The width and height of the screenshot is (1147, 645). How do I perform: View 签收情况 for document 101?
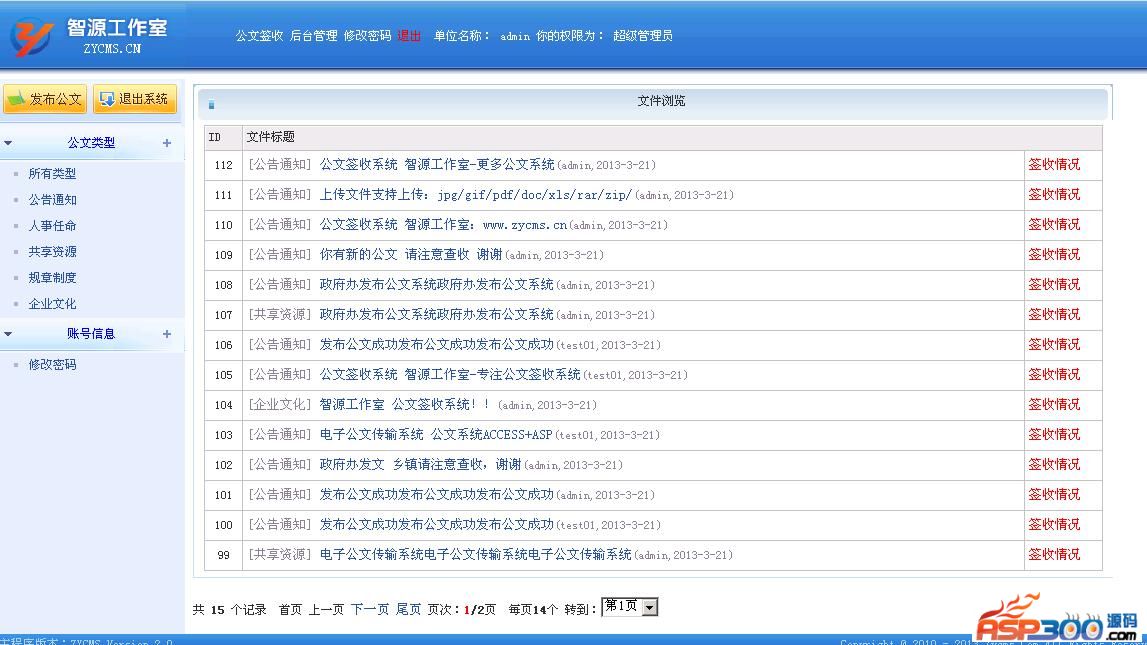pyautogui.click(x=1054, y=494)
